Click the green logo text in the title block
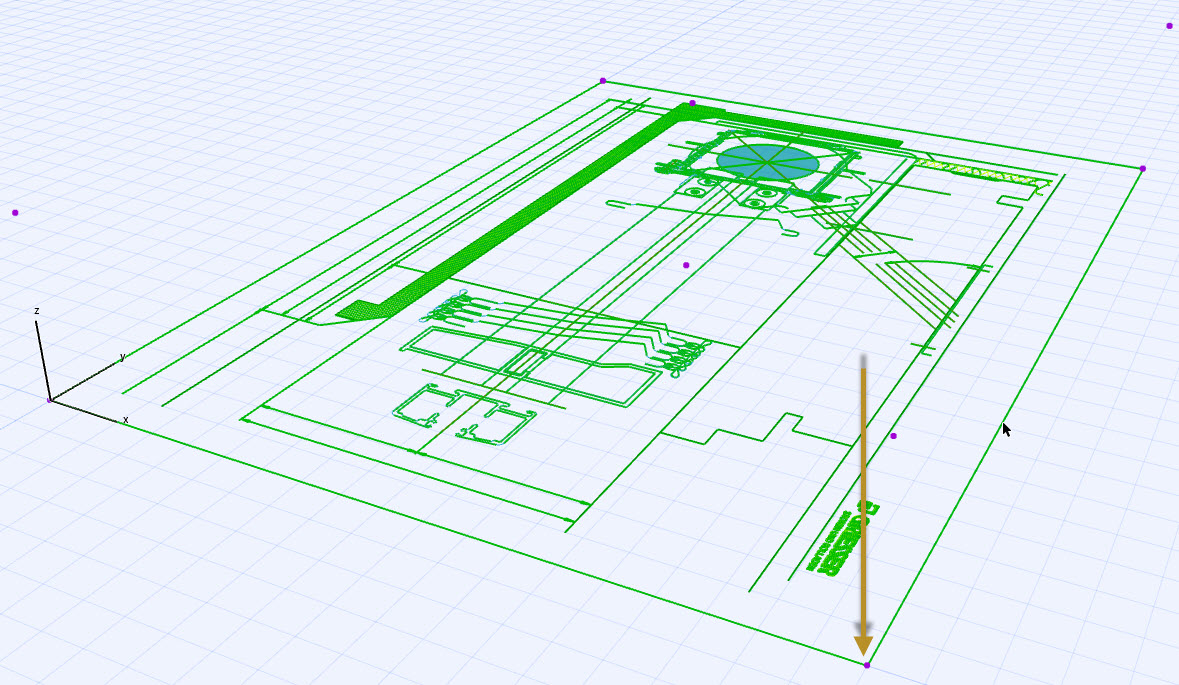The height and width of the screenshot is (685, 1179). pos(842,539)
